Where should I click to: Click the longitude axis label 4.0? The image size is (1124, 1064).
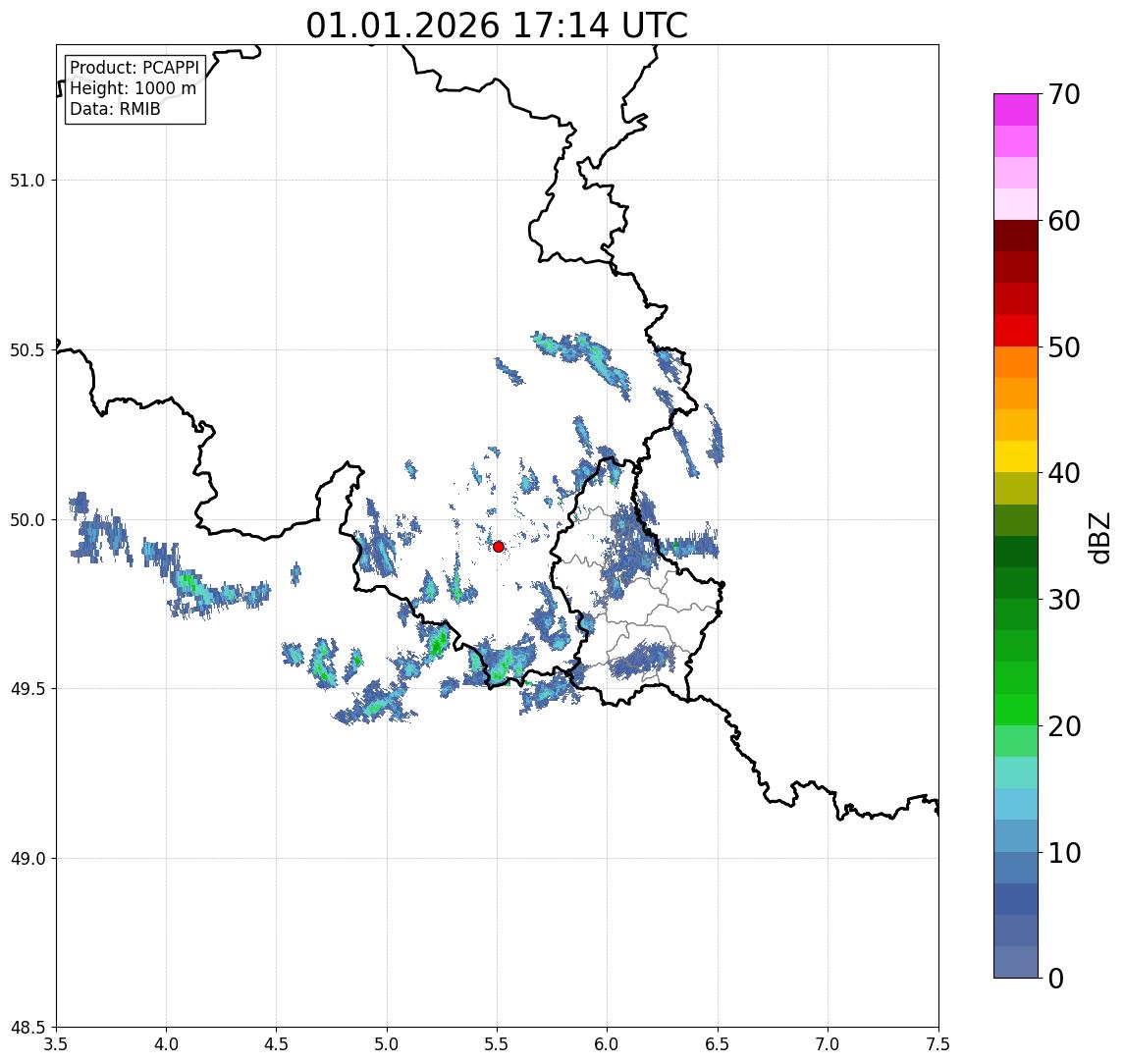[166, 1043]
